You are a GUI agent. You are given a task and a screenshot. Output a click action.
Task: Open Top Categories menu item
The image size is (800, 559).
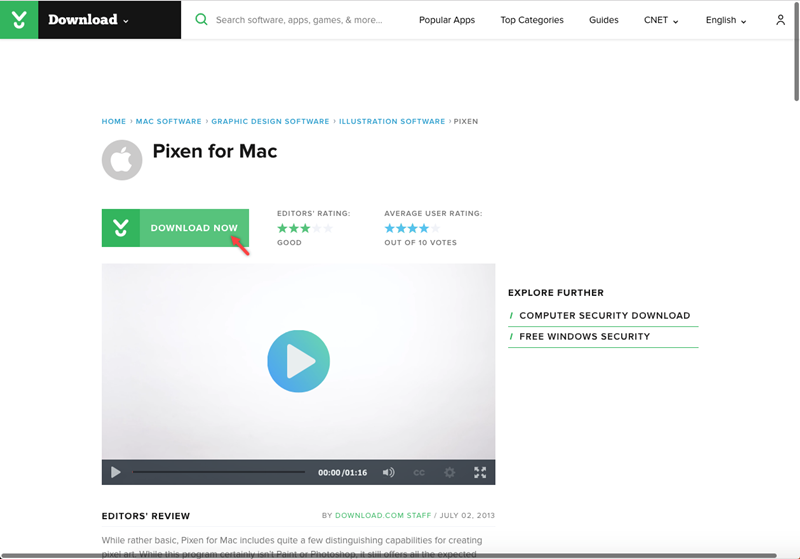click(532, 20)
